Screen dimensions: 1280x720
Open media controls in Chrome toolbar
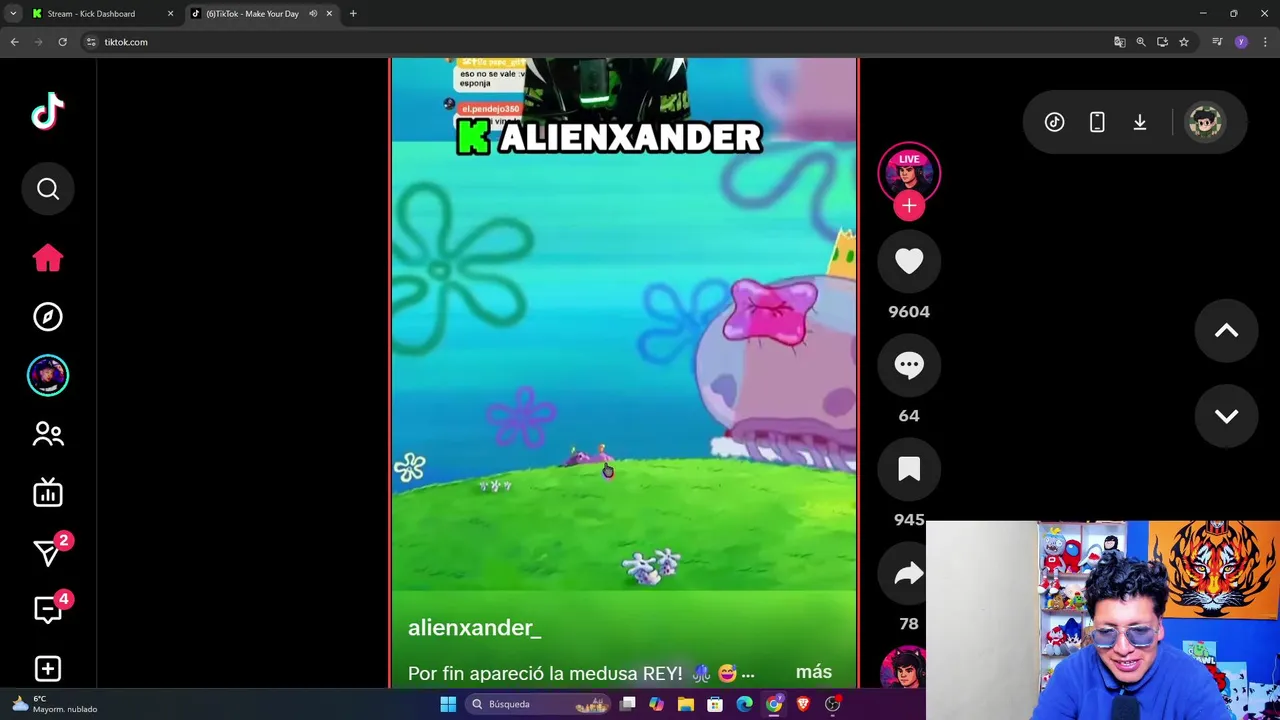coord(1217,42)
